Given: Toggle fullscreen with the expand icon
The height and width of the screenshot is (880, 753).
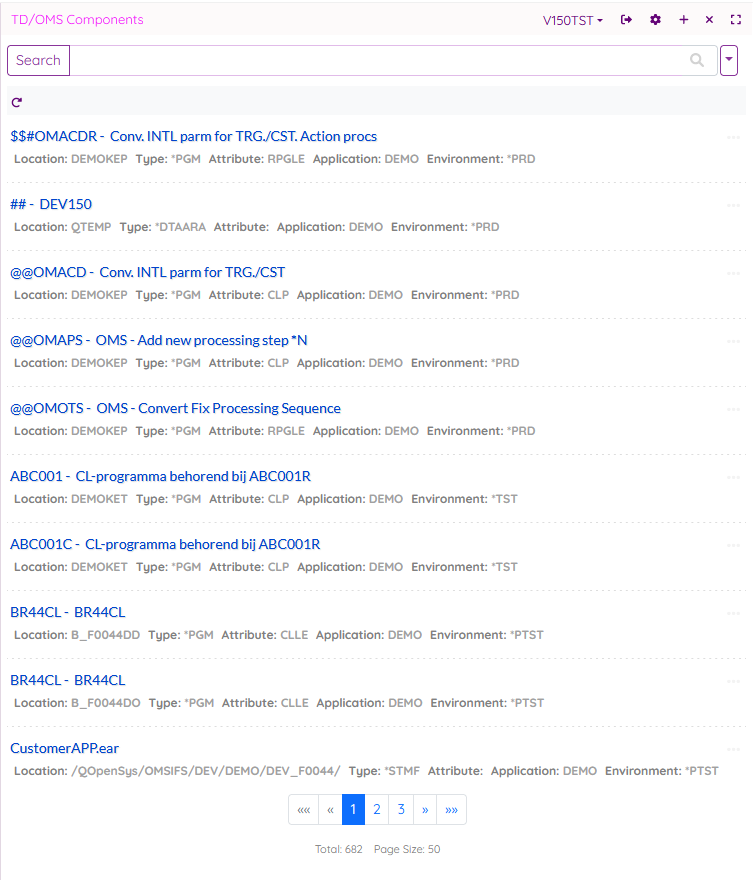Looking at the screenshot, I should pos(736,20).
